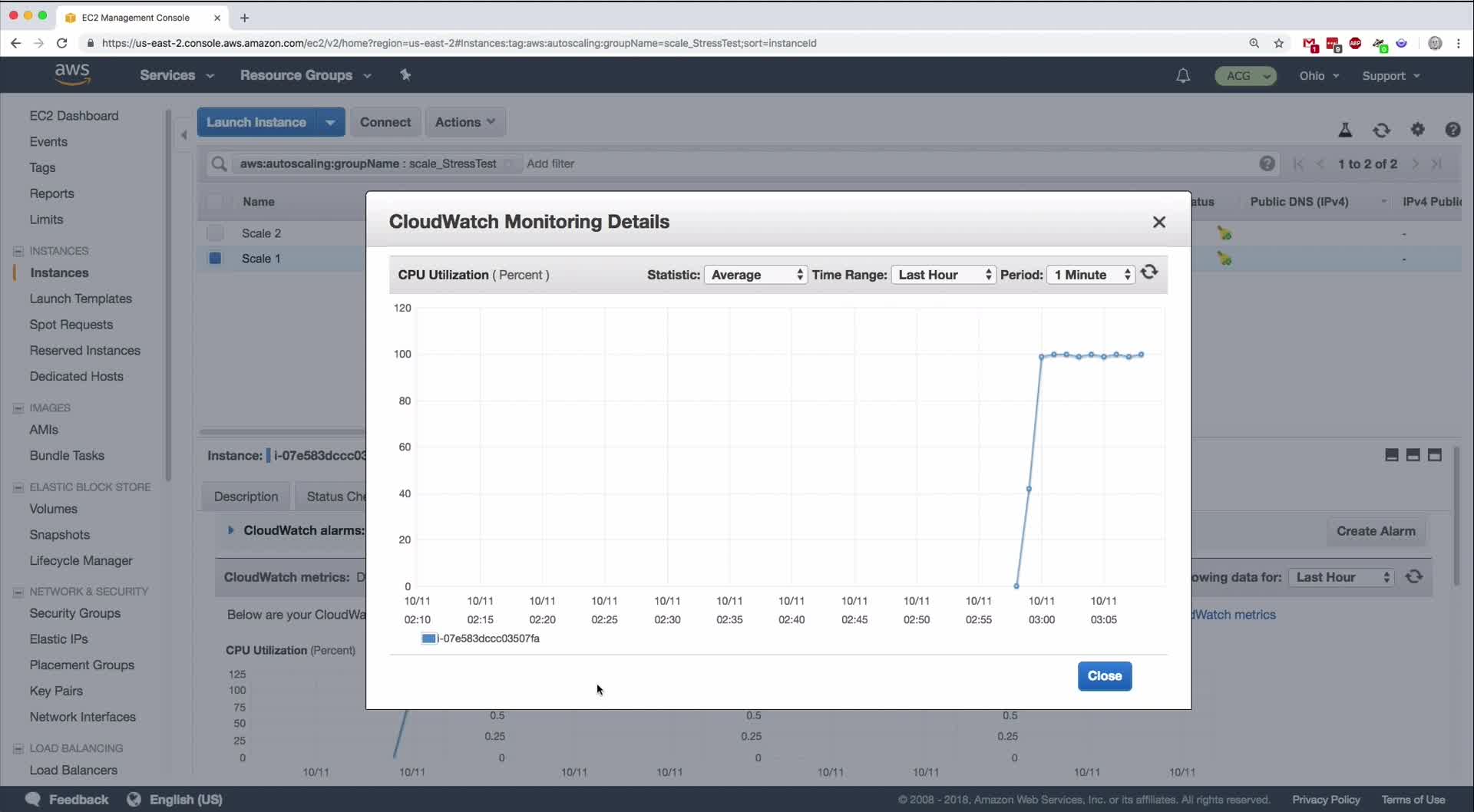Toggle the select-all instances checkbox
Image resolution: width=1474 pixels, height=812 pixels.
(x=215, y=201)
